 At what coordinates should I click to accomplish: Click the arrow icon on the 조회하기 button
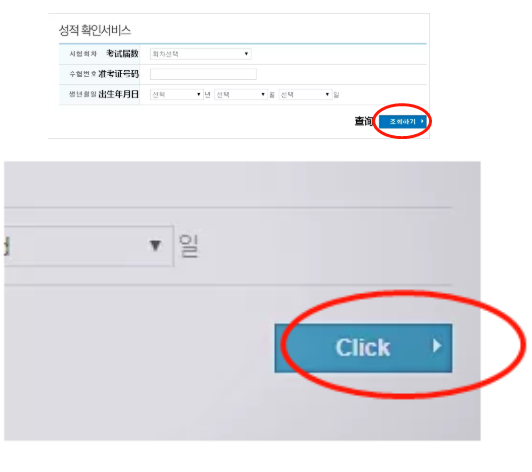[422, 121]
